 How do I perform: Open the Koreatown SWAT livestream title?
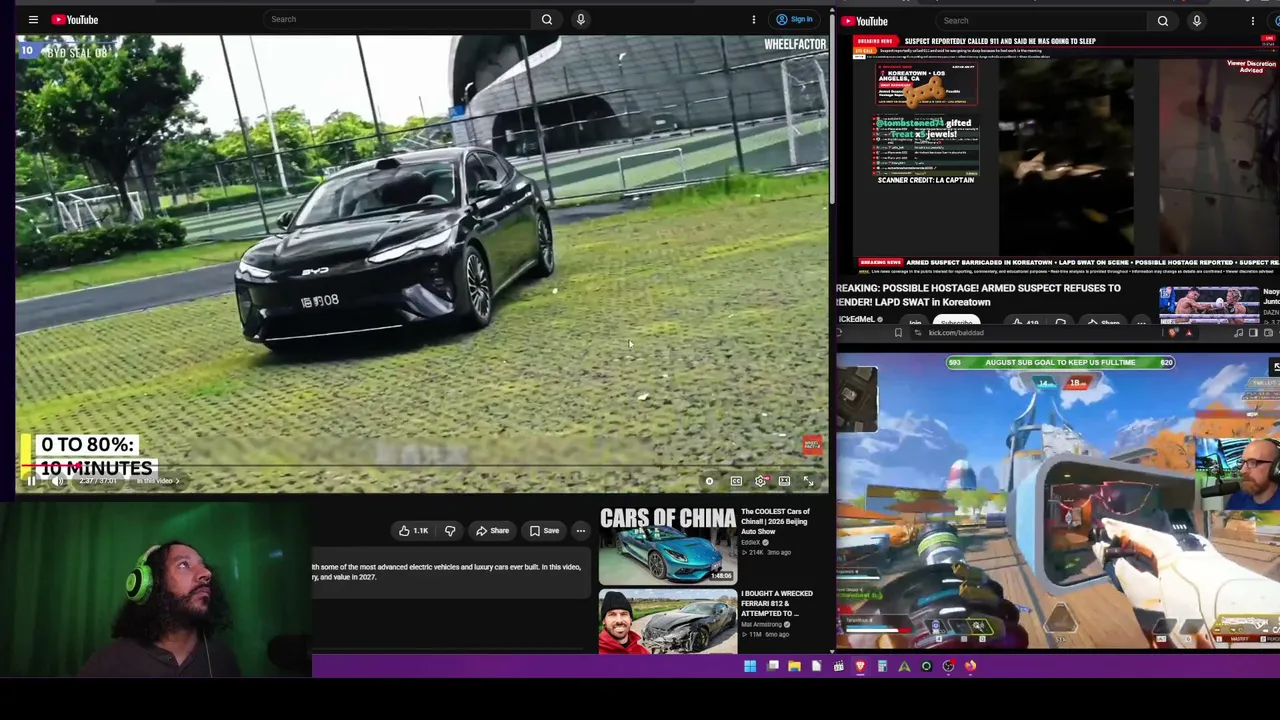978,295
